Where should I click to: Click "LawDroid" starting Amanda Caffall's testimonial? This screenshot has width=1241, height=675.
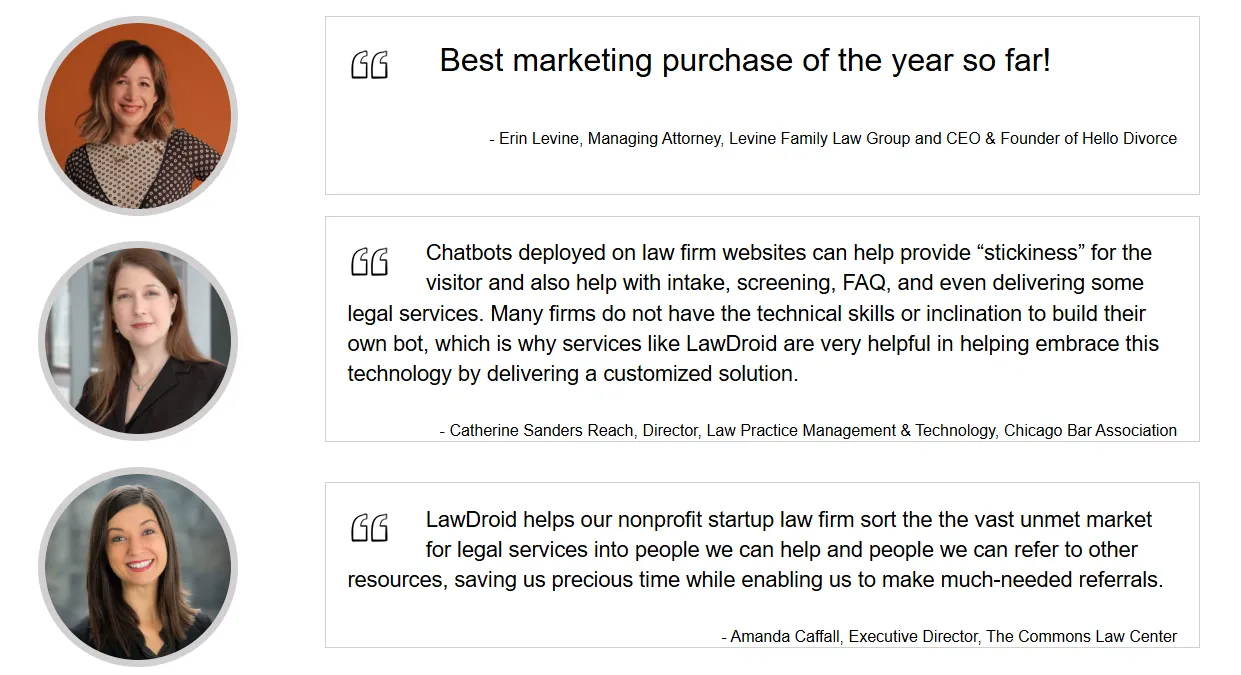[x=471, y=520]
